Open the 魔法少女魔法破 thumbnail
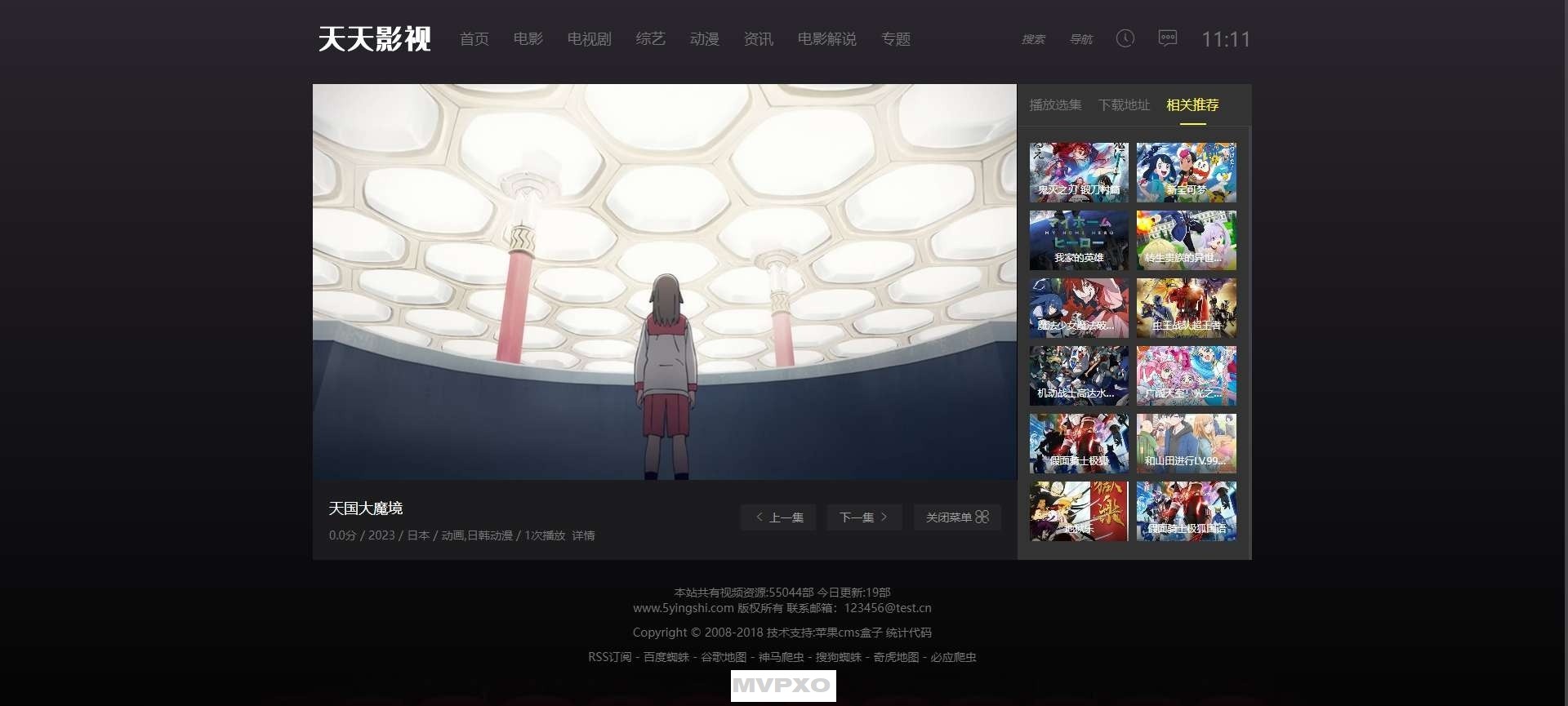Screen dimensions: 1568x706 (1079, 308)
